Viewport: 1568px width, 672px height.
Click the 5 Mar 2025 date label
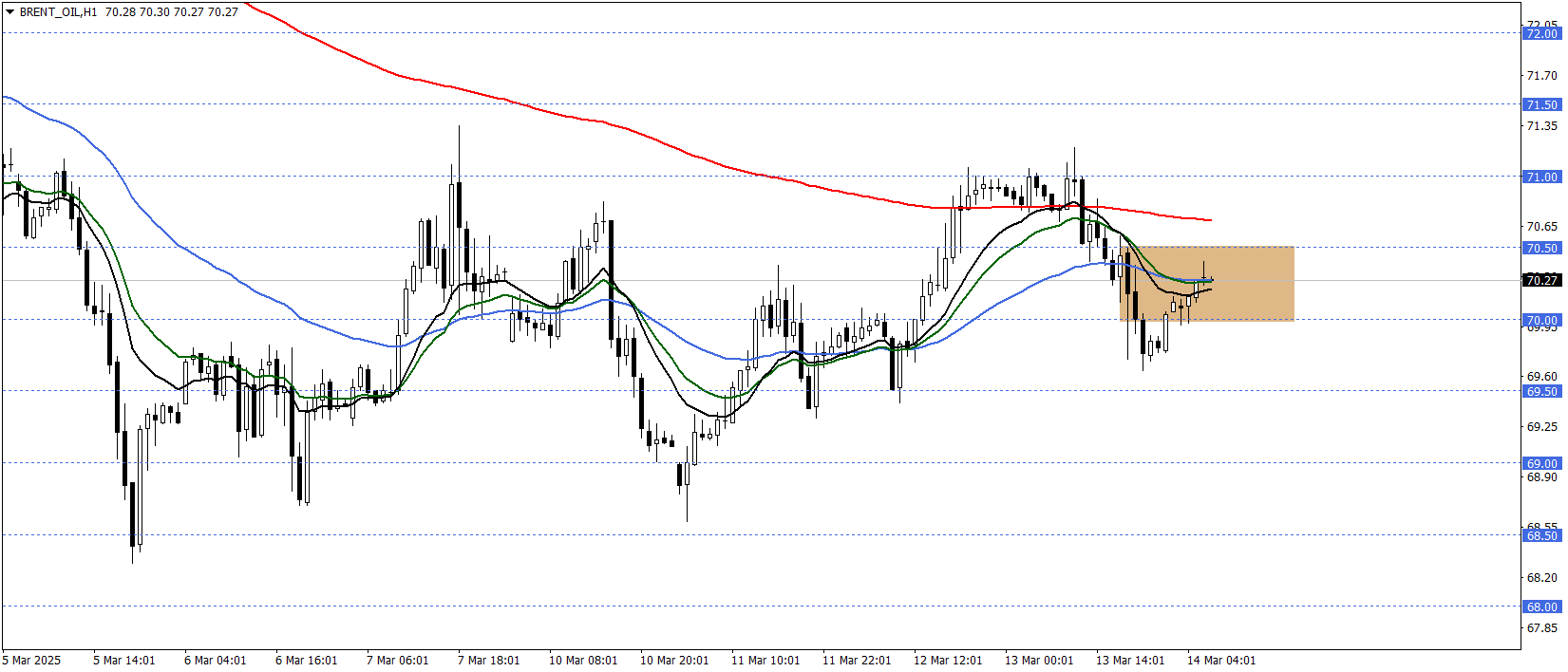[31, 661]
